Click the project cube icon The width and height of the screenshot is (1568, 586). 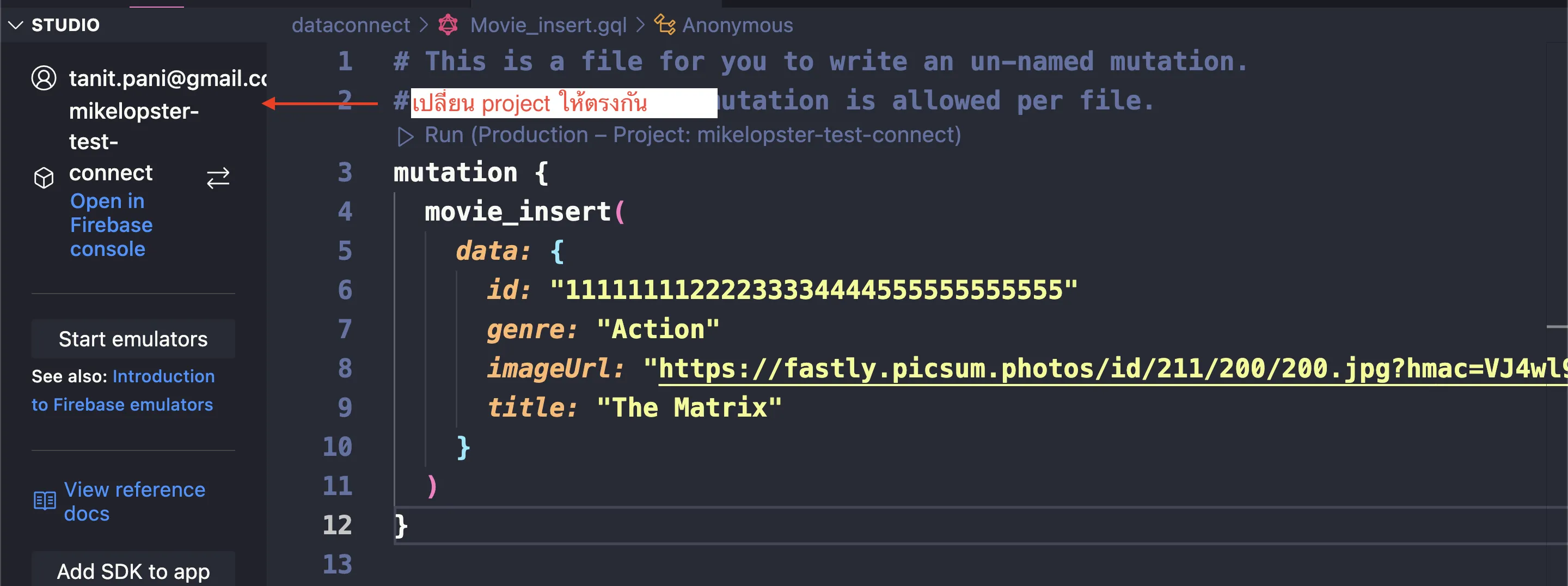tap(44, 177)
